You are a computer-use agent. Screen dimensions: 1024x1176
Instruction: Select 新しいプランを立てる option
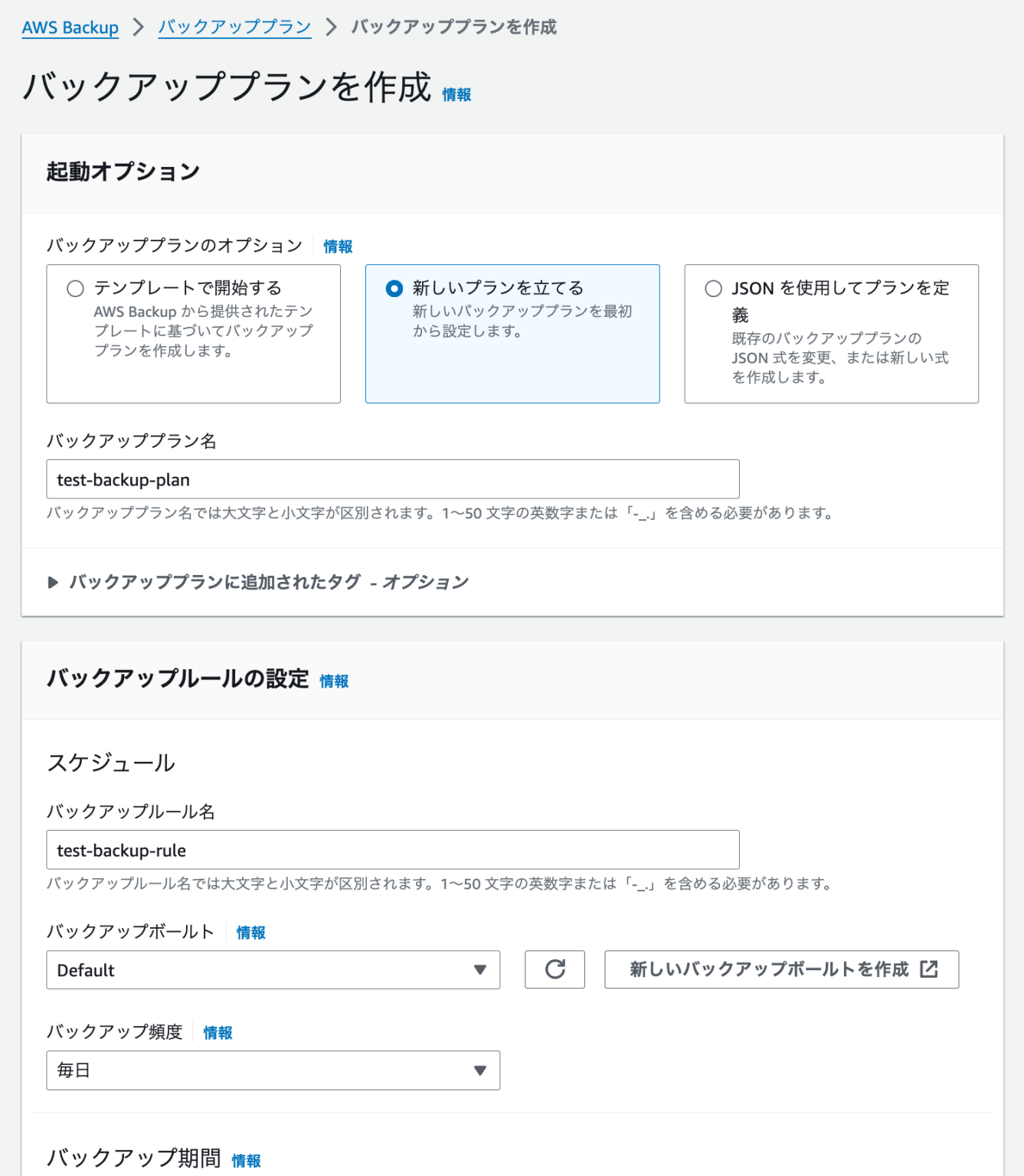[394, 288]
